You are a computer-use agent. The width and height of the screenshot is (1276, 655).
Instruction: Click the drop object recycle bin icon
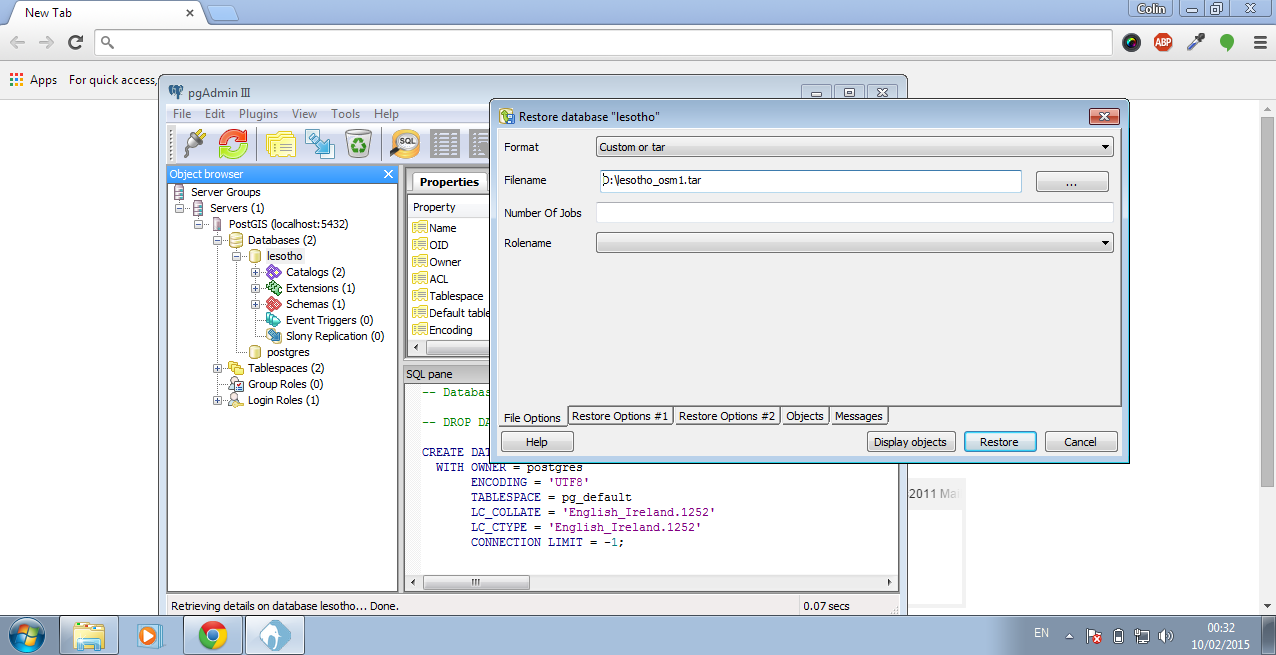358,144
